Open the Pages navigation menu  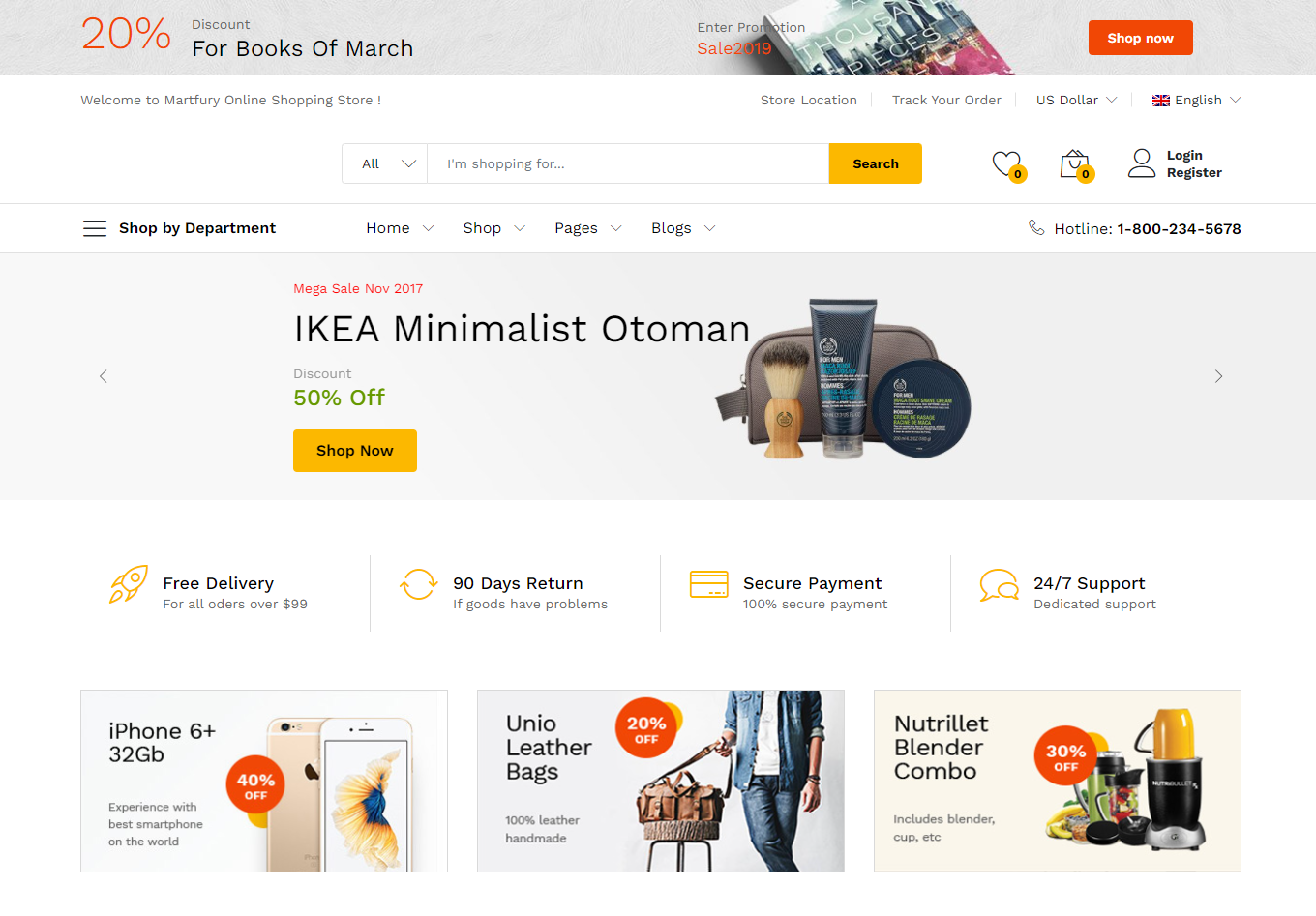click(587, 228)
